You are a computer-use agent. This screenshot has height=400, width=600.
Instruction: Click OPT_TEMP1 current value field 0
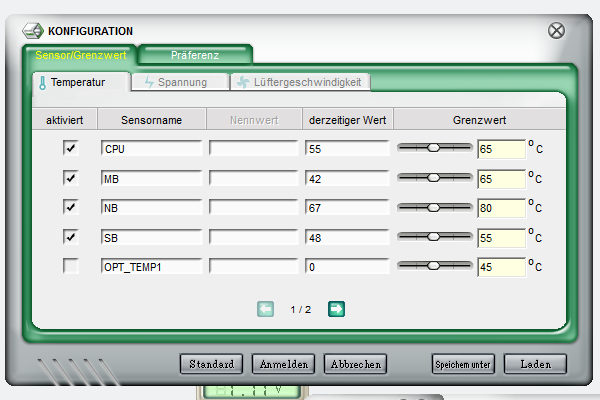(x=347, y=266)
